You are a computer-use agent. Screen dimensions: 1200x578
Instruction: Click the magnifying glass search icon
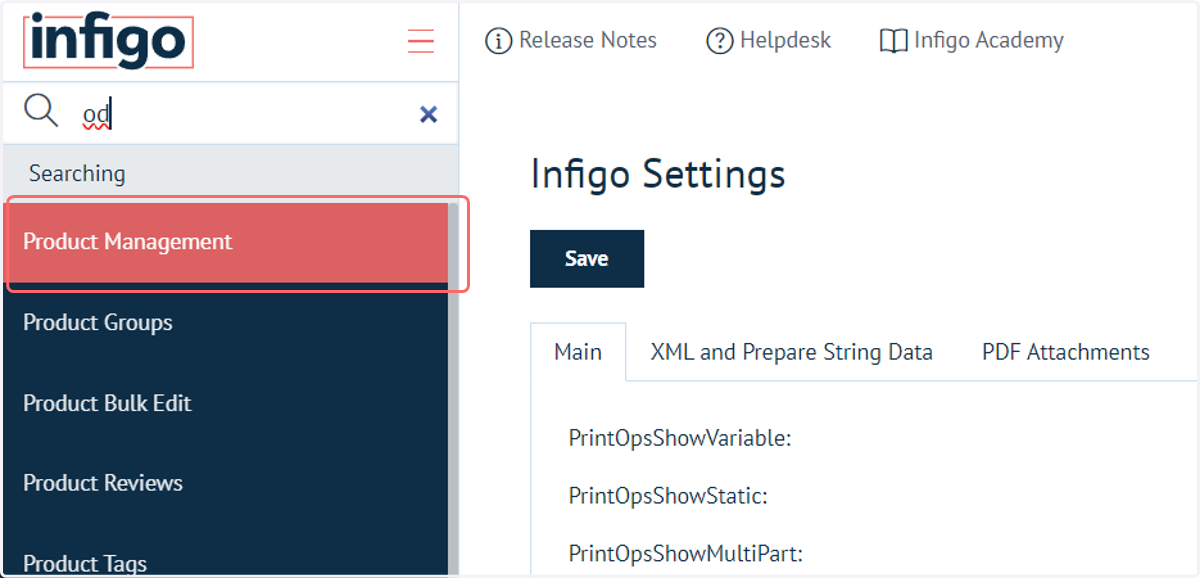(41, 112)
